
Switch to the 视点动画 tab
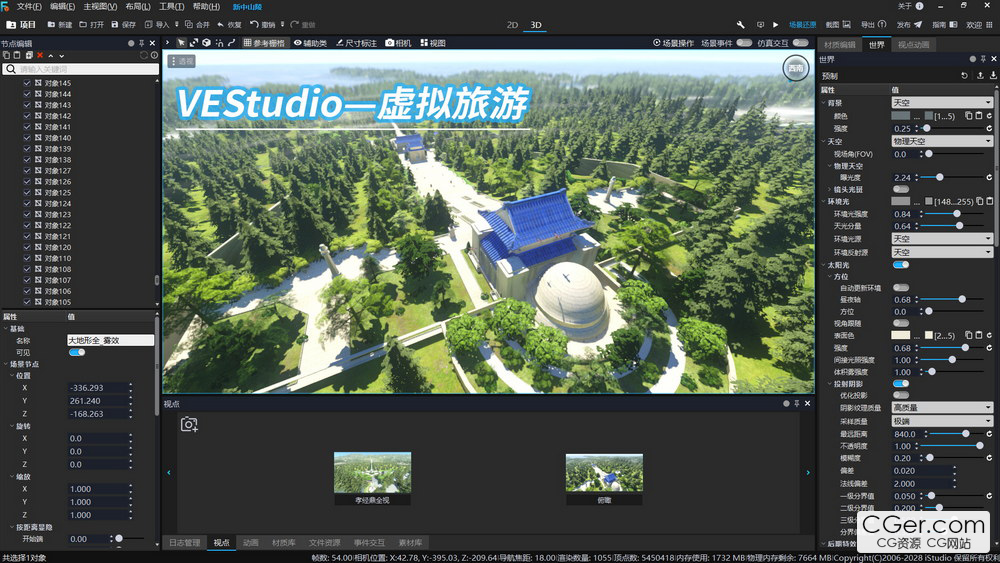913,45
